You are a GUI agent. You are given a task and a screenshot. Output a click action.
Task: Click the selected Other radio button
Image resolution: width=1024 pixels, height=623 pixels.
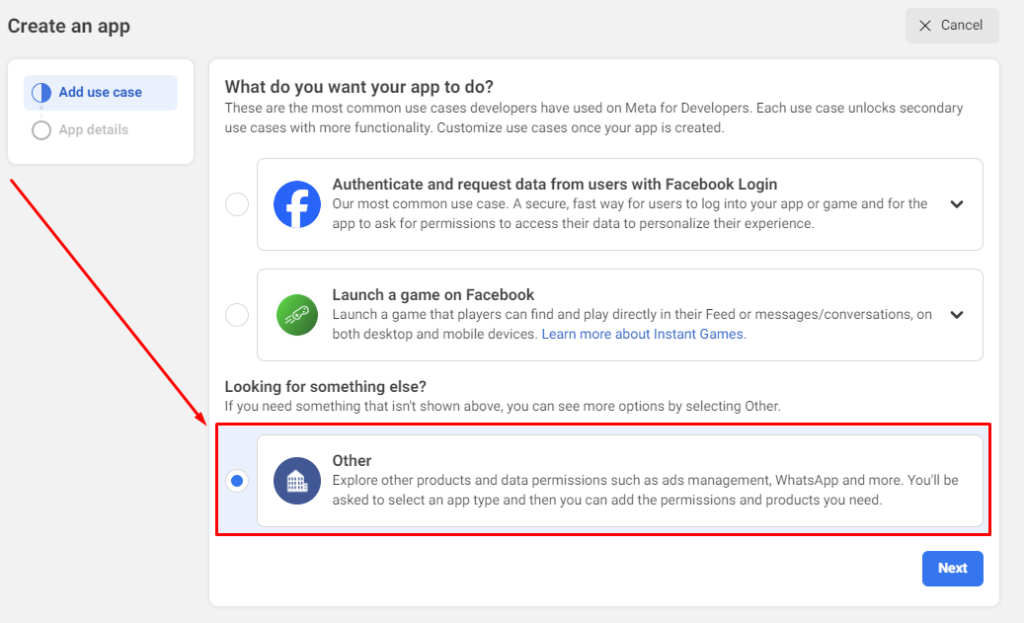pos(237,480)
